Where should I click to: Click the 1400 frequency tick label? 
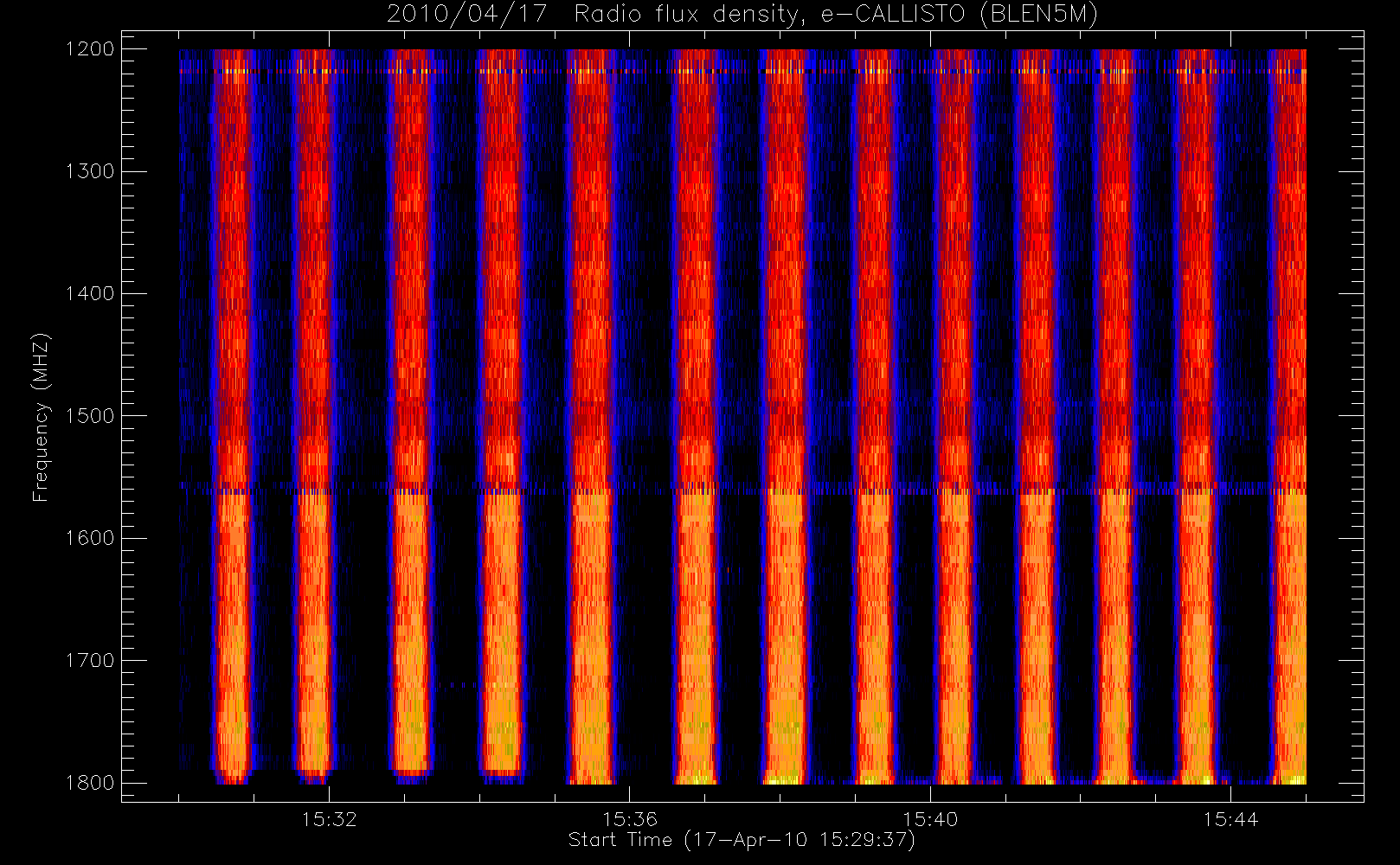pyautogui.click(x=90, y=293)
